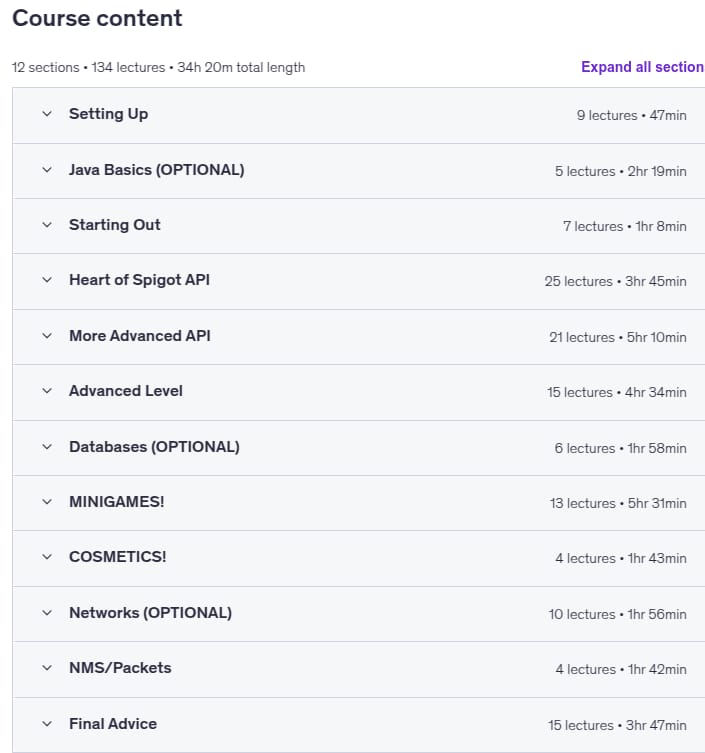The width and height of the screenshot is (705, 753).
Task: Click chevron icon for Databases (OPTIONAL)
Action: 47,447
